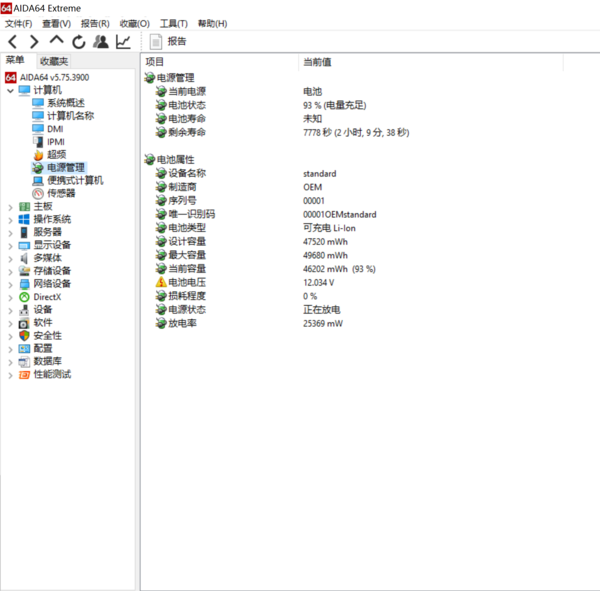
Task: Click the 软件 software icon
Action: pos(24,323)
